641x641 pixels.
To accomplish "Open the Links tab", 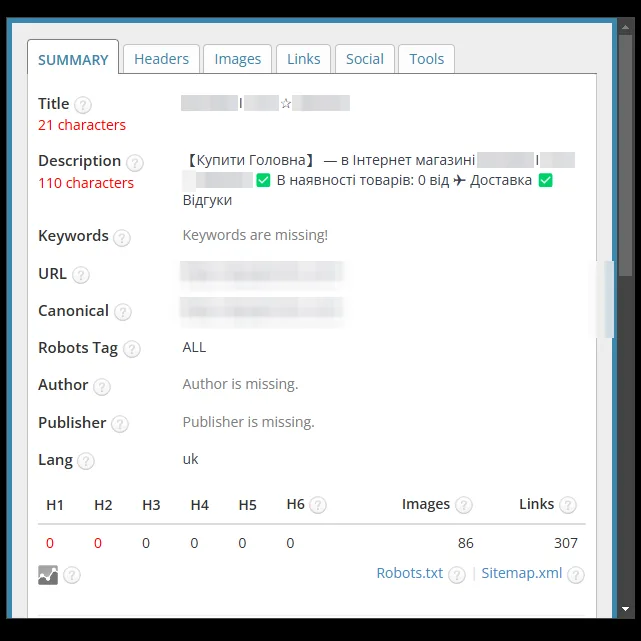I will click(303, 59).
